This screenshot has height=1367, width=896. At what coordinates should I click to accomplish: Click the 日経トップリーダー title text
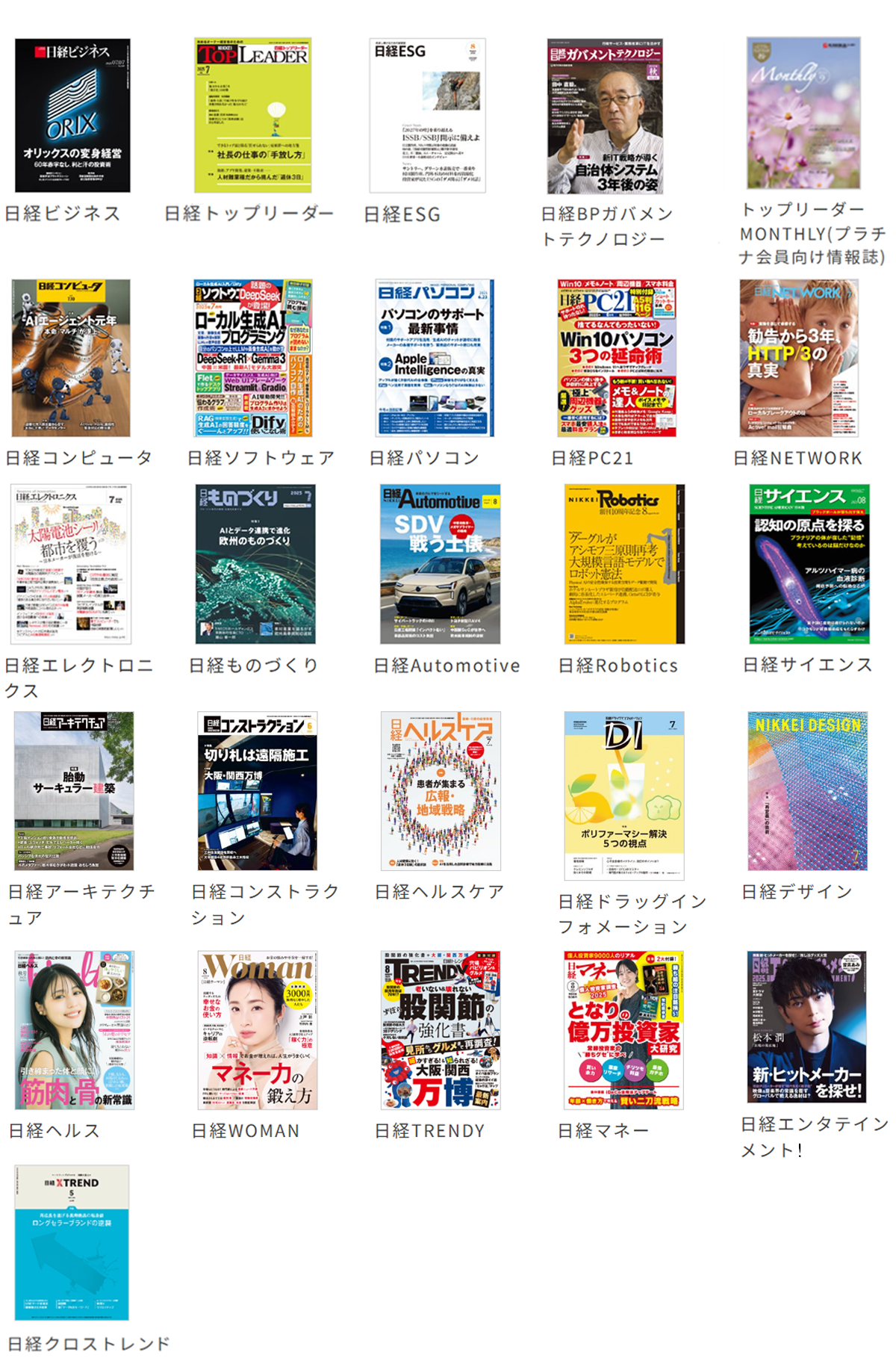click(249, 214)
